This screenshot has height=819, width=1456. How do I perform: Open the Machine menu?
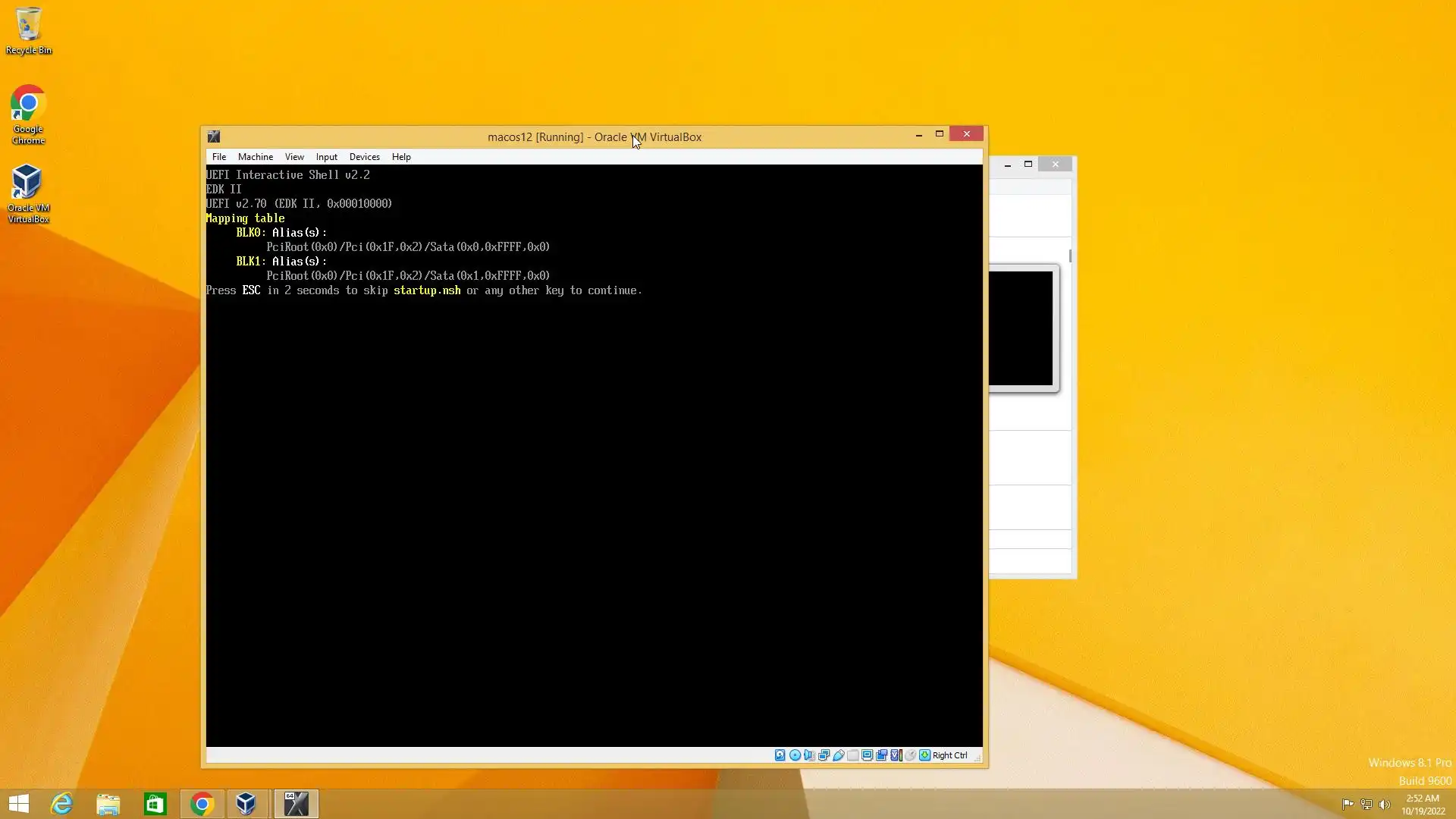pos(255,157)
